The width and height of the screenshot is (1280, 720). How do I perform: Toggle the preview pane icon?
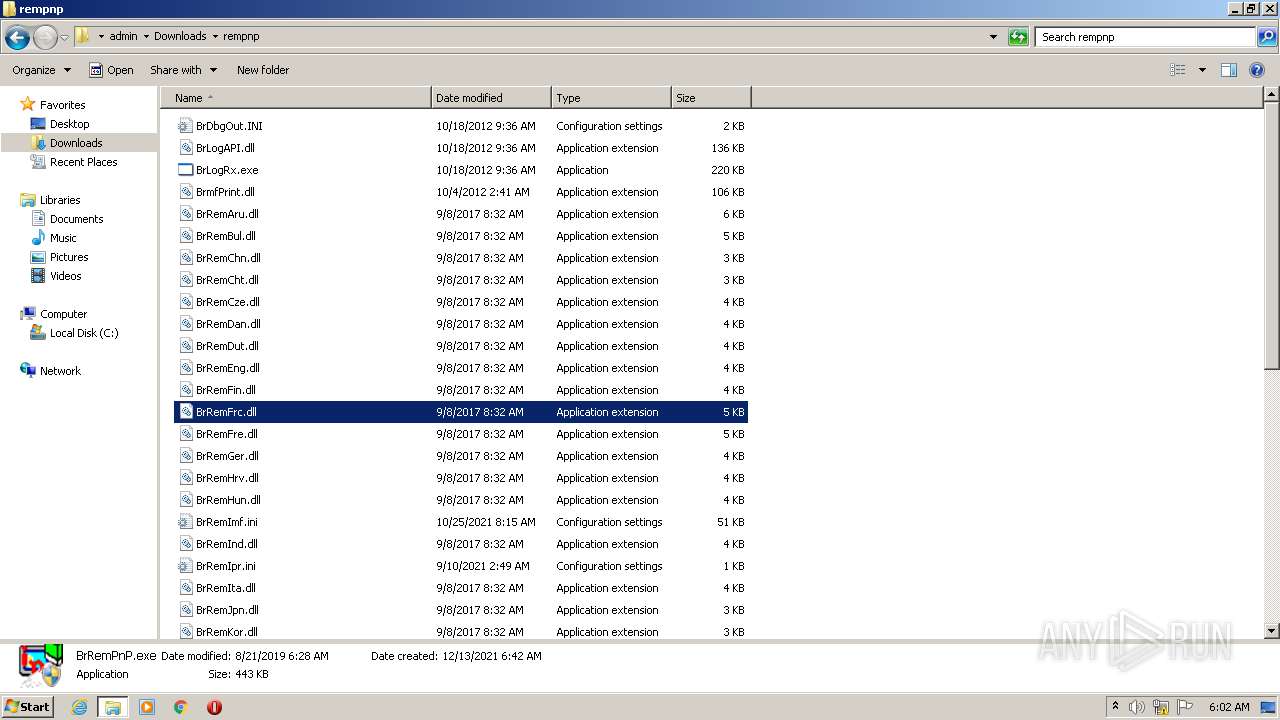1229,70
